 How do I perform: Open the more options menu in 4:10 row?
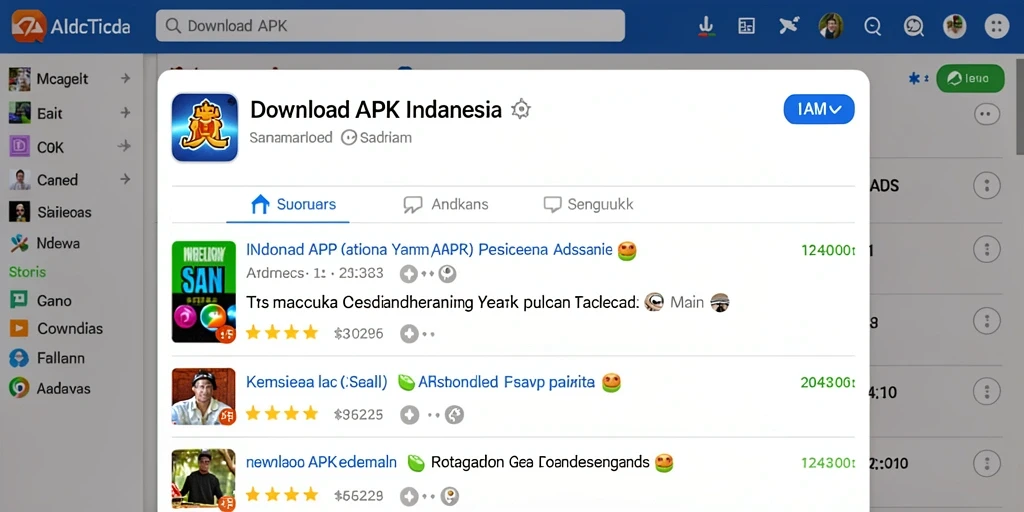click(x=987, y=392)
